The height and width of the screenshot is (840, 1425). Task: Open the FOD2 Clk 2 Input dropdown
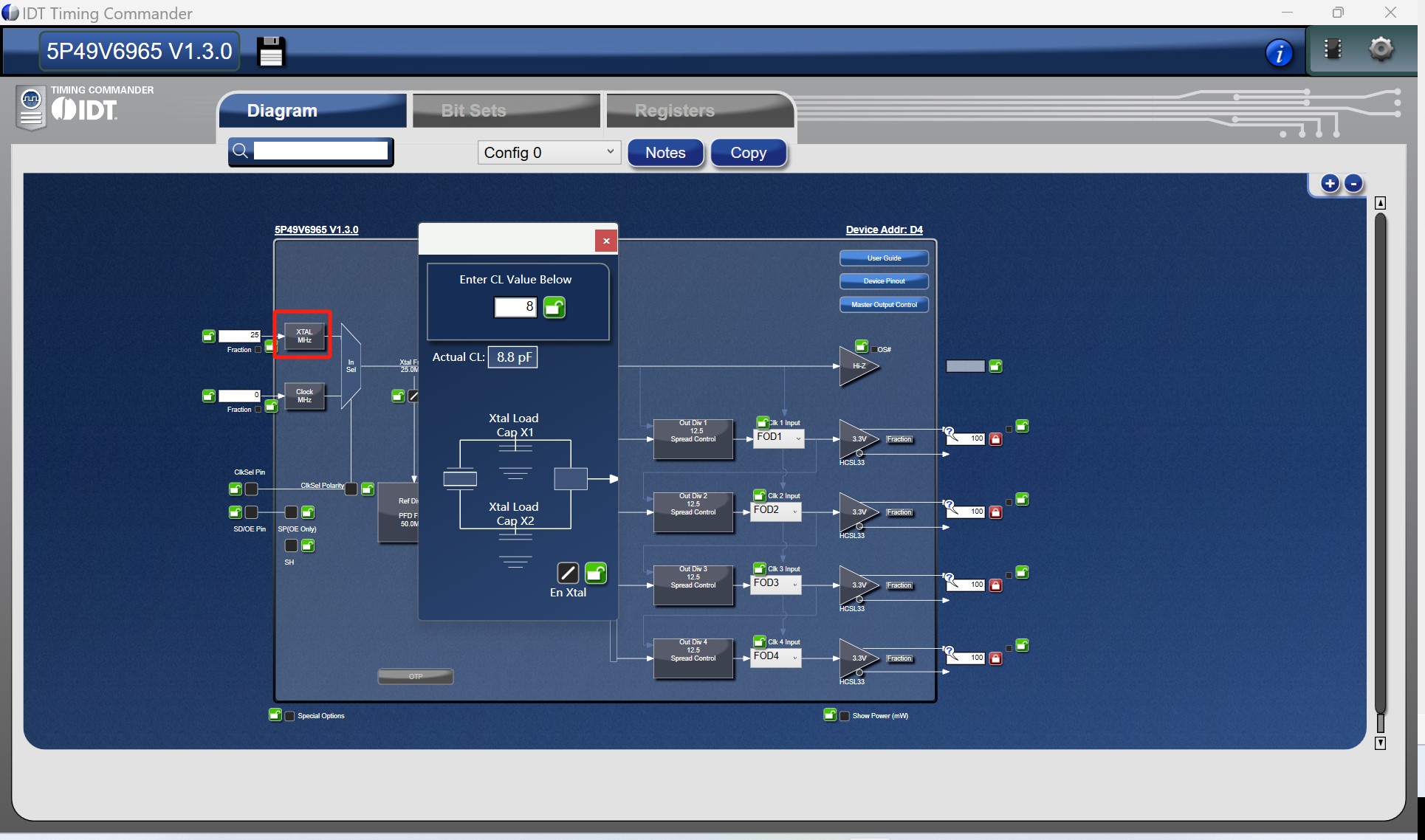point(776,510)
